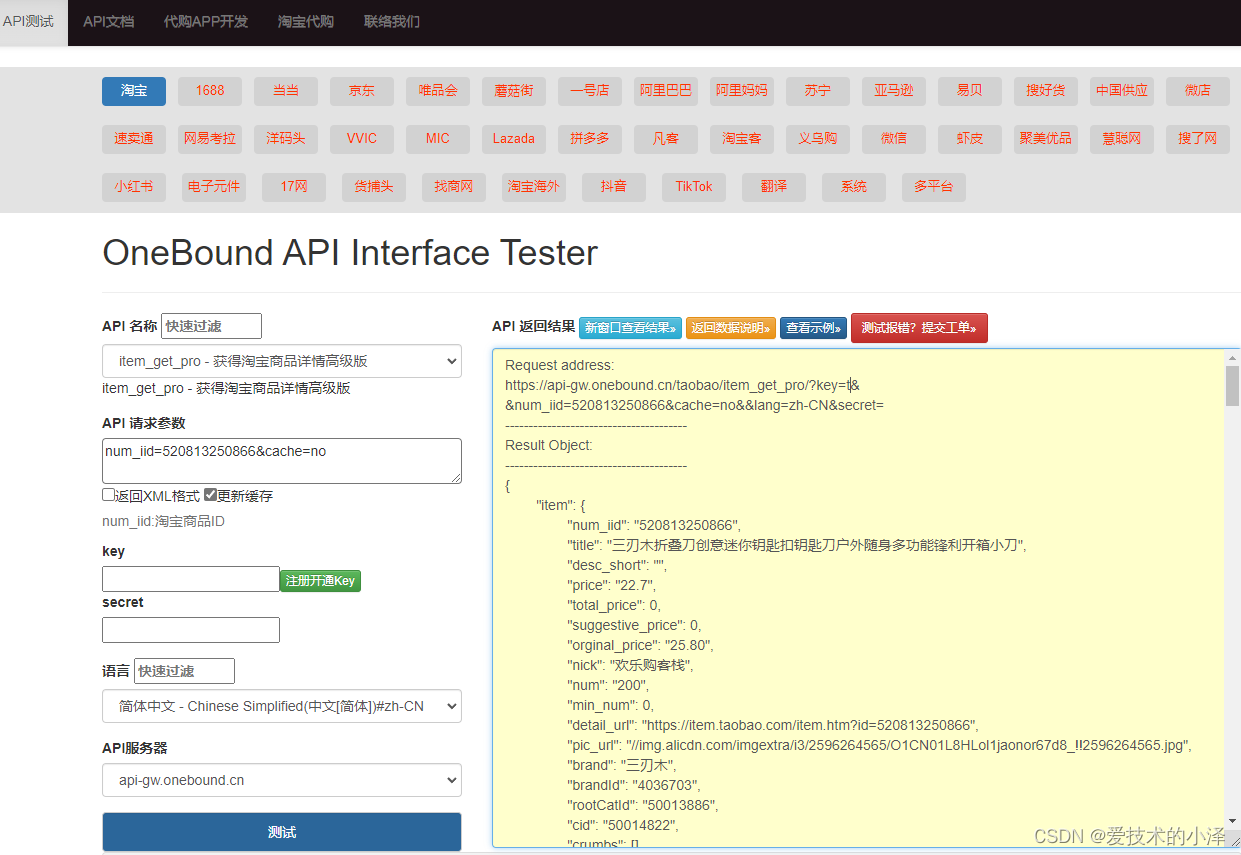
Task: Click the pic_url line in the result
Action: coord(880,745)
